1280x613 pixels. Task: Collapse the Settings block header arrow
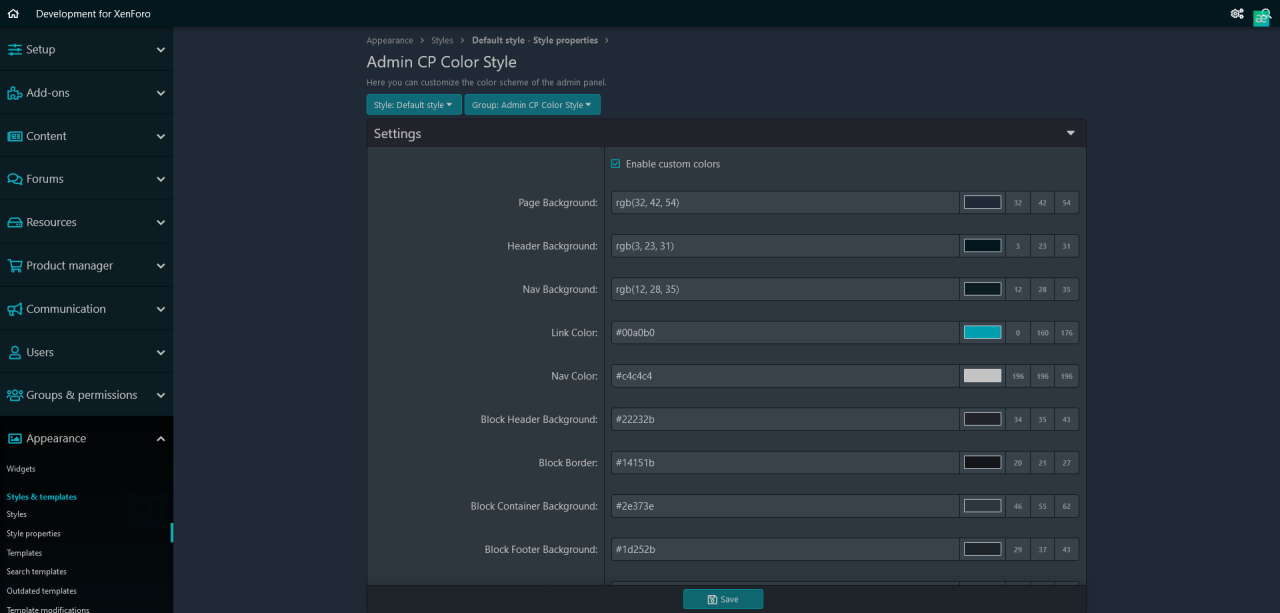[1070, 134]
